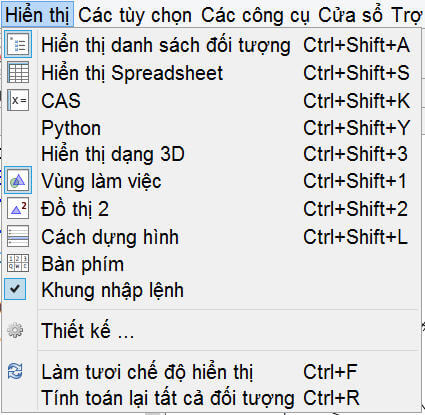Click the Cách dựng hình protocol icon
The width and height of the screenshot is (425, 415).
tap(18, 236)
